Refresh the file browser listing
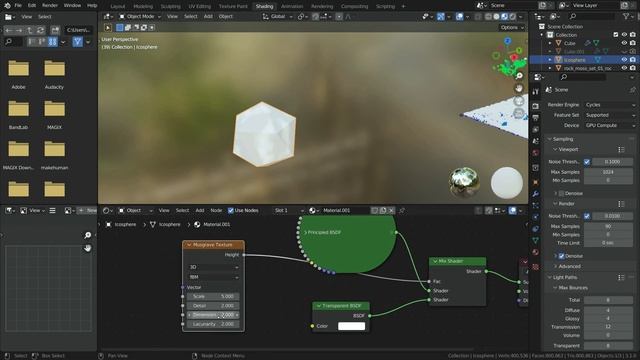This screenshot has height=360, width=640. tap(40, 30)
